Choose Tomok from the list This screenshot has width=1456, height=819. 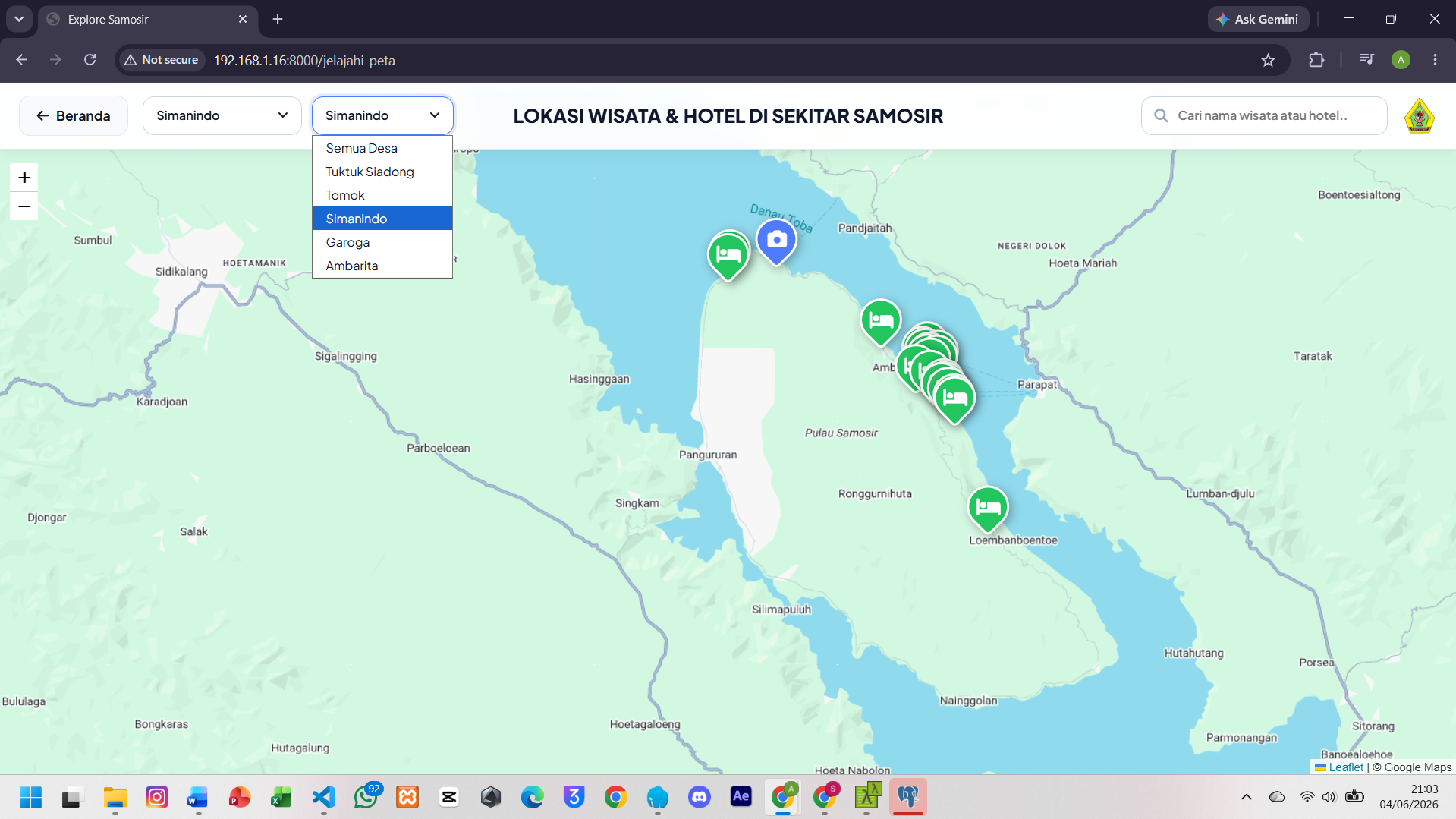click(382, 195)
